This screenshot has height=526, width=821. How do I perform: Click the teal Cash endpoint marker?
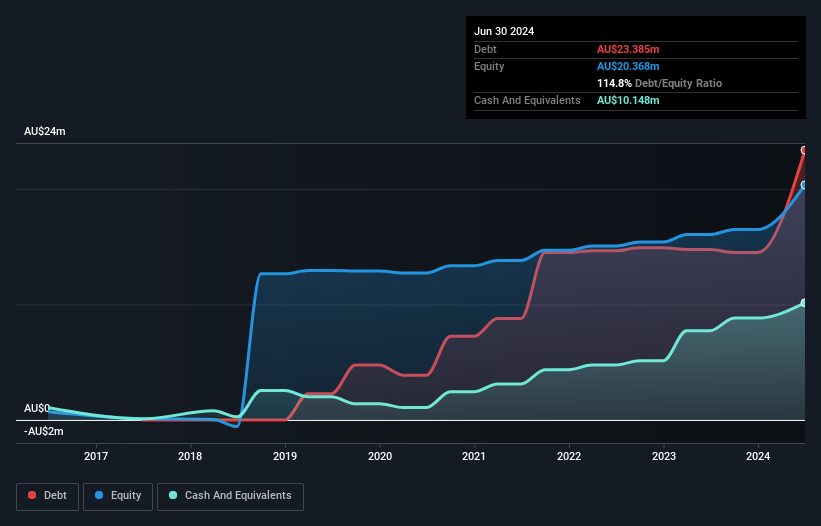point(804,303)
